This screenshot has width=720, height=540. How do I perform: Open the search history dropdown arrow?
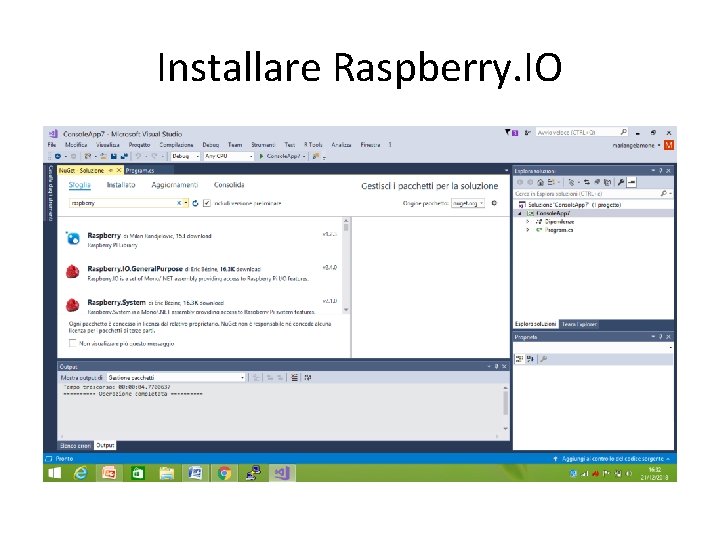[x=186, y=203]
